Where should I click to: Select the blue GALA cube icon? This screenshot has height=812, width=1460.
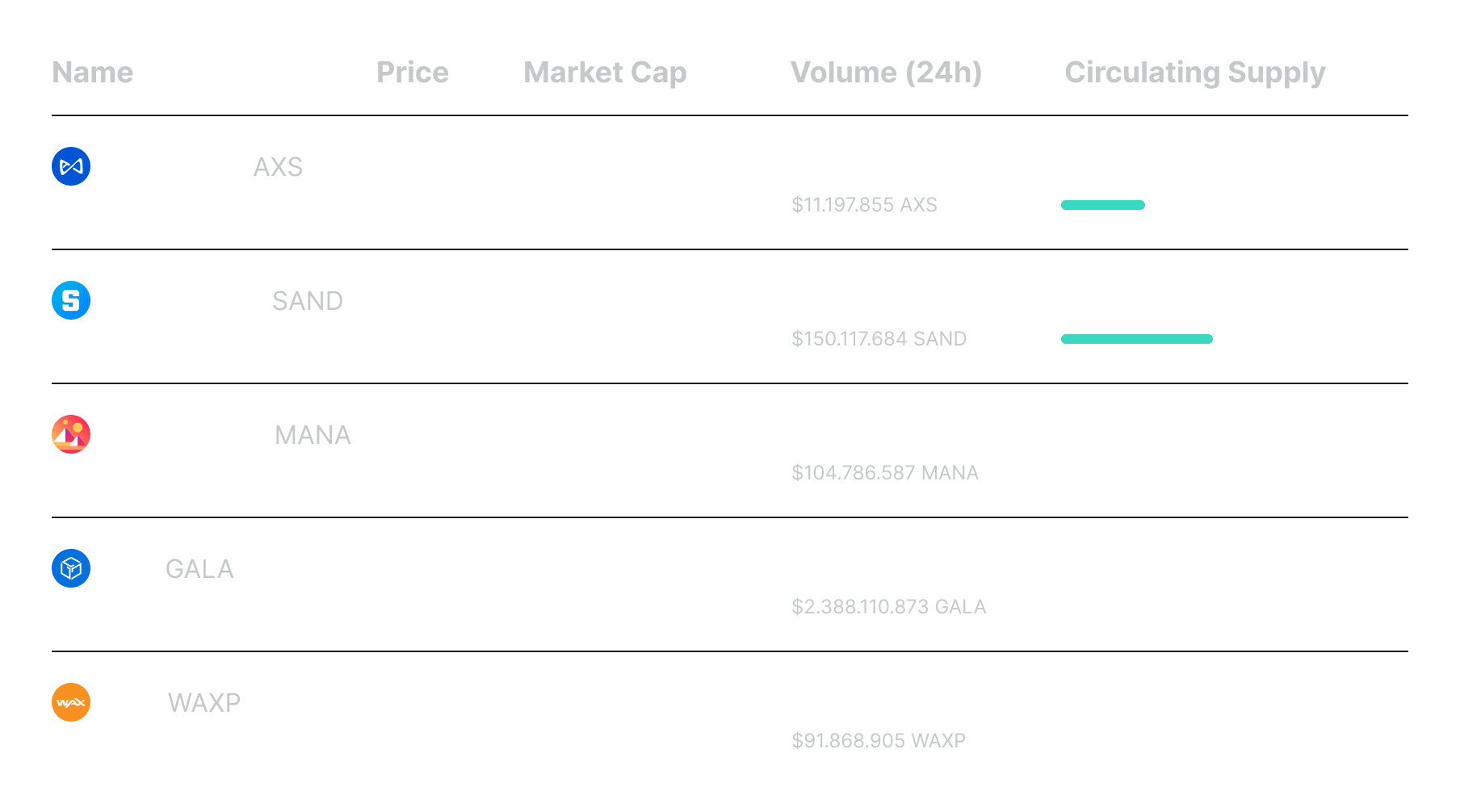point(71,568)
